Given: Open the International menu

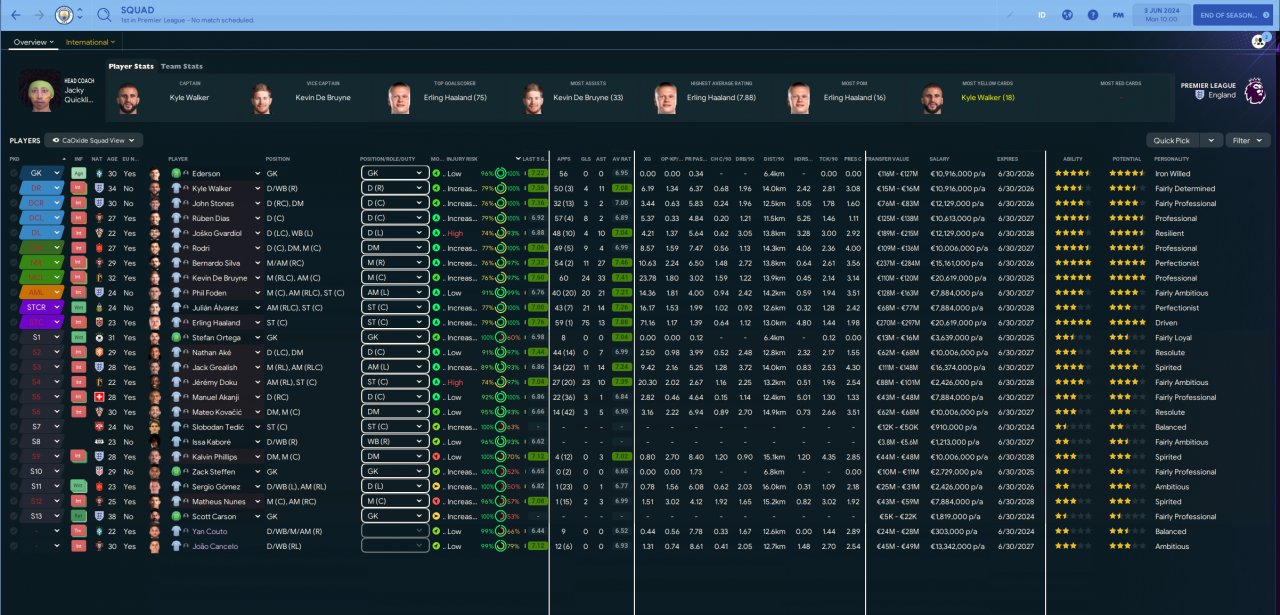Looking at the screenshot, I should tap(90, 42).
